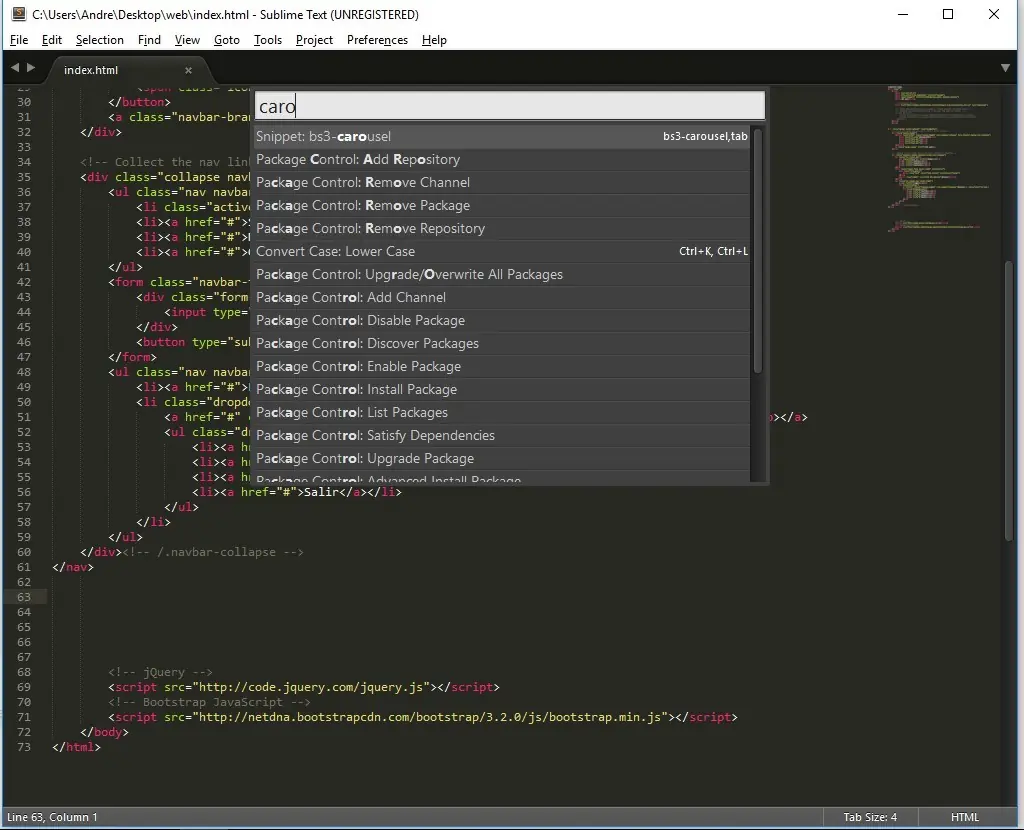Click the Bootstrap JavaScript comment on line 70
The width and height of the screenshot is (1024, 830).
click(x=209, y=702)
